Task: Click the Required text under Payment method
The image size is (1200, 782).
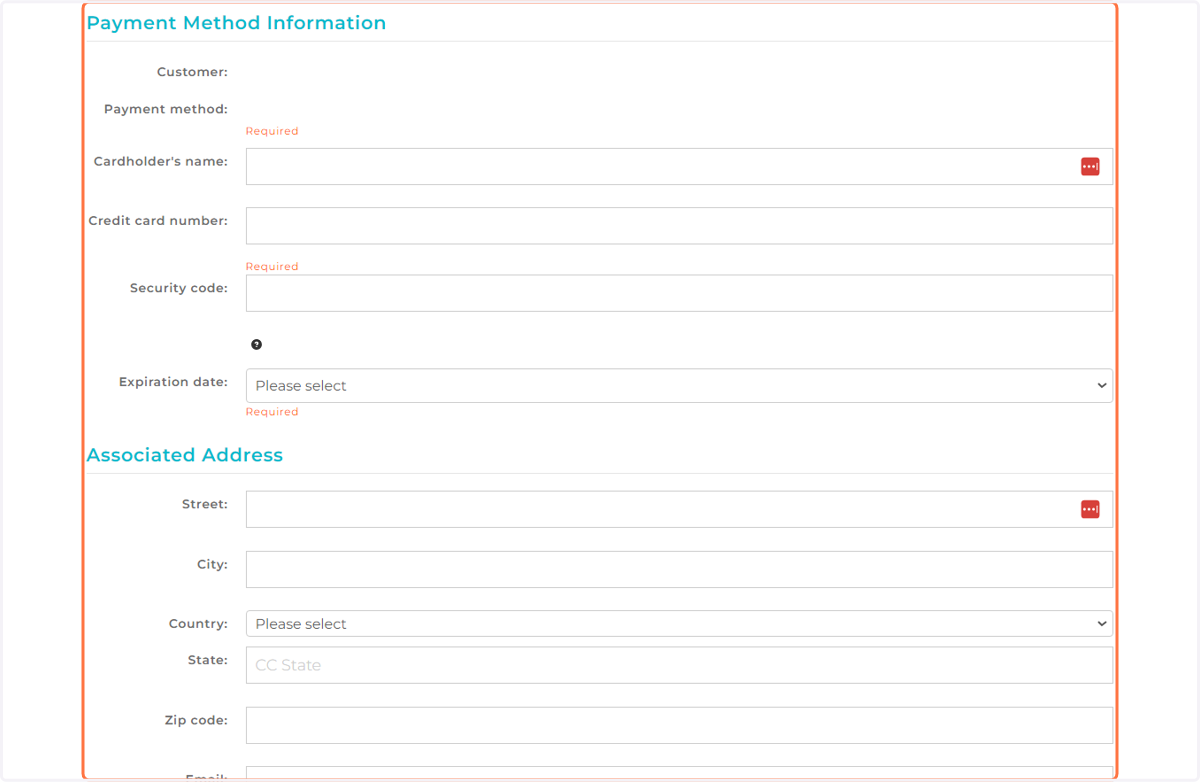Action: pos(272,131)
